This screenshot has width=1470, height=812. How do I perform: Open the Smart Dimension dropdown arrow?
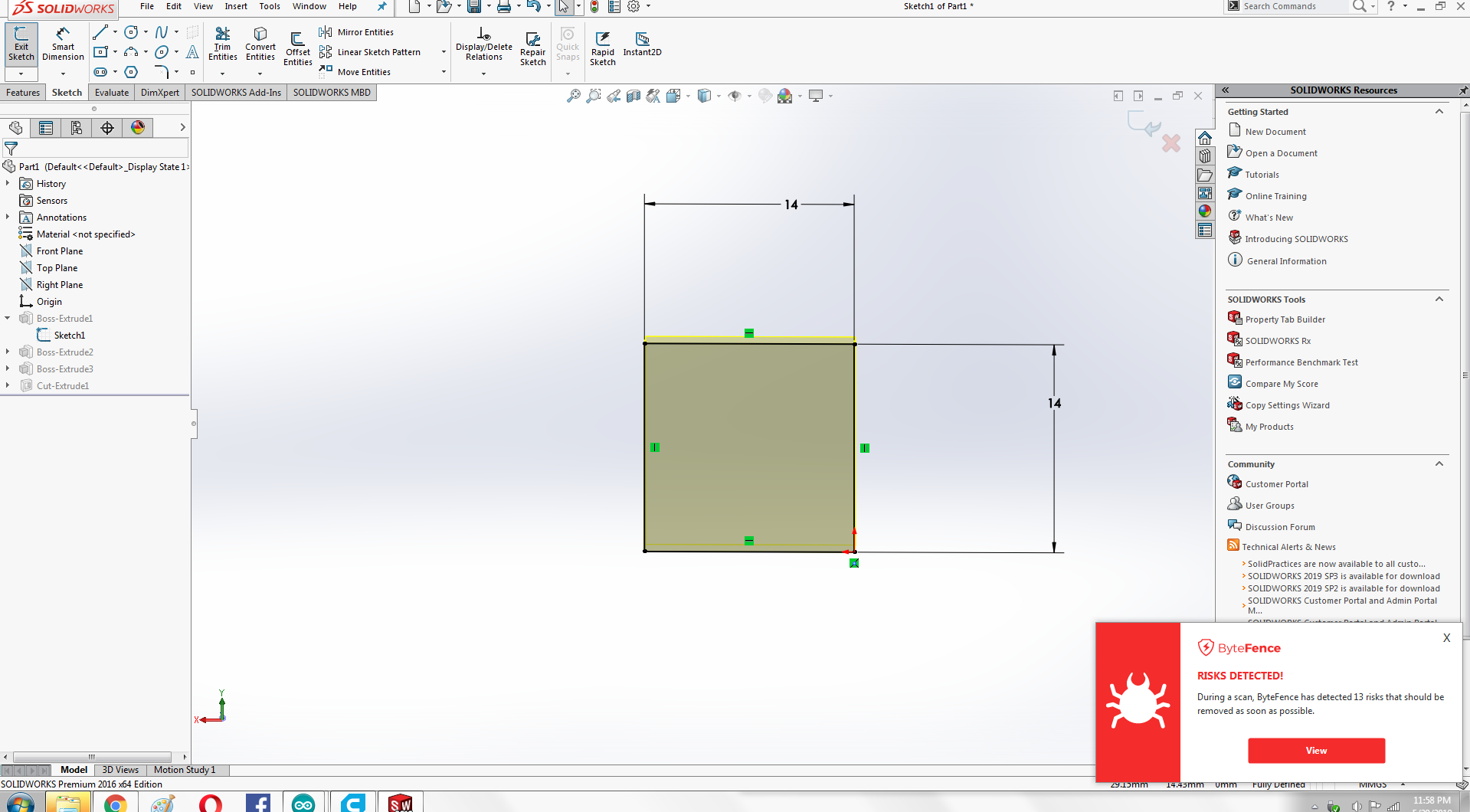(63, 74)
